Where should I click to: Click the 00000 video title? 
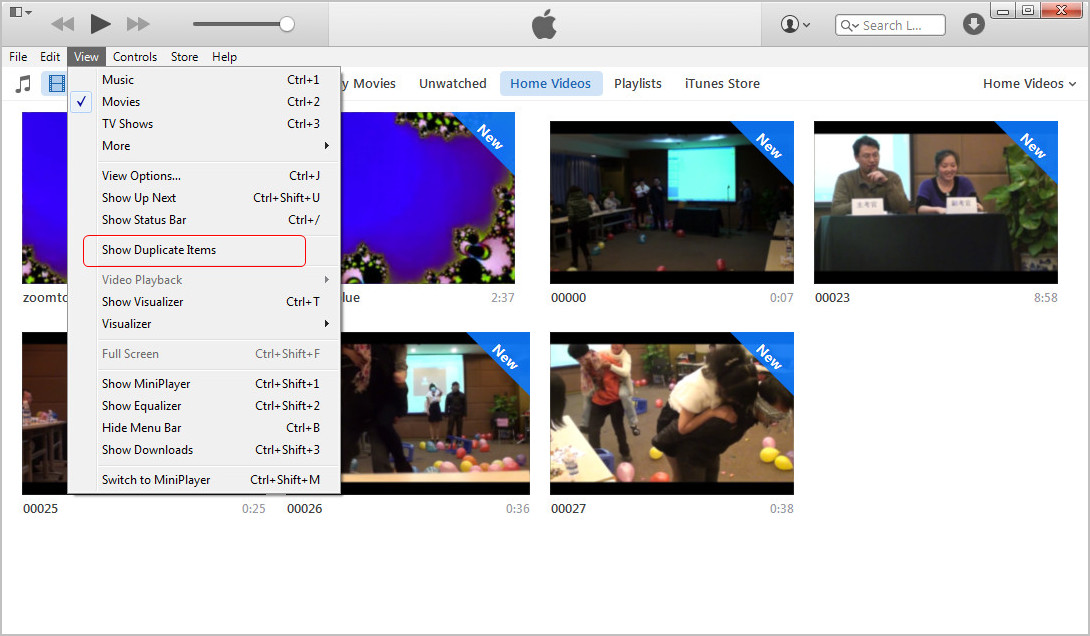point(569,297)
